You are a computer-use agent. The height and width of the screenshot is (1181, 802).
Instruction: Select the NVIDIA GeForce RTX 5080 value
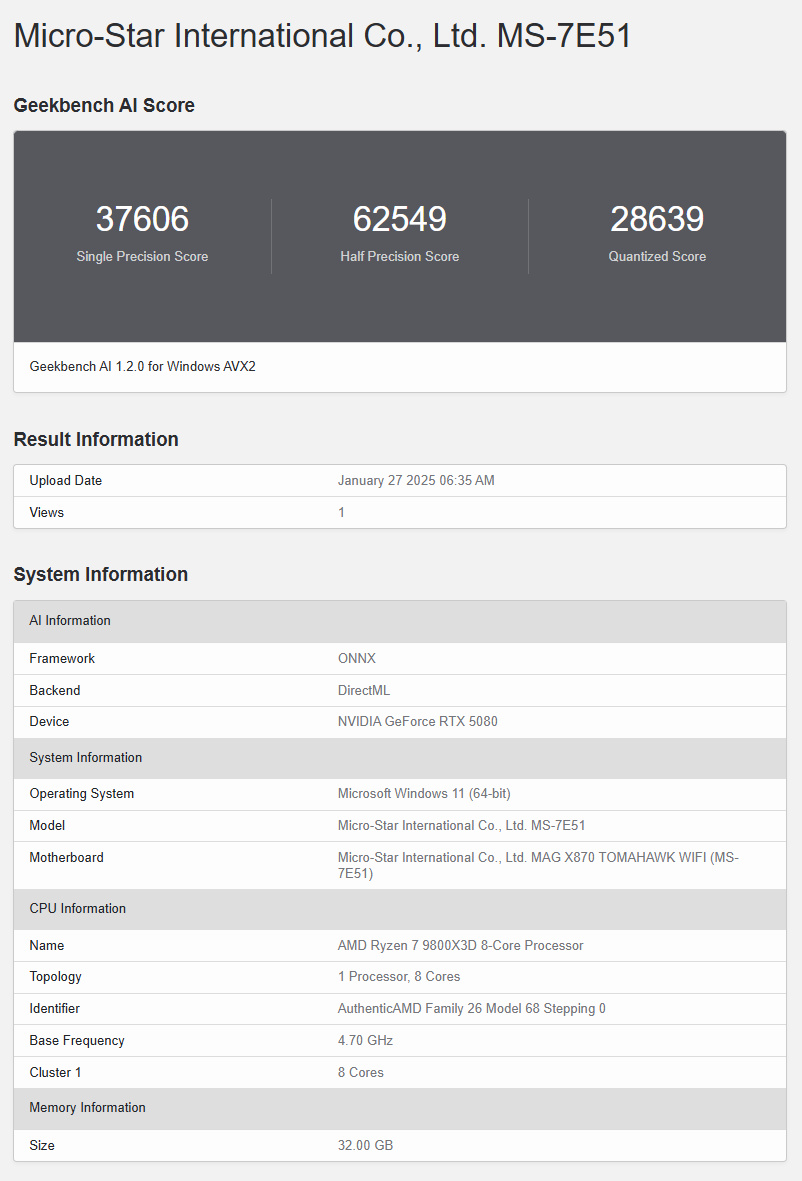pyautogui.click(x=417, y=722)
